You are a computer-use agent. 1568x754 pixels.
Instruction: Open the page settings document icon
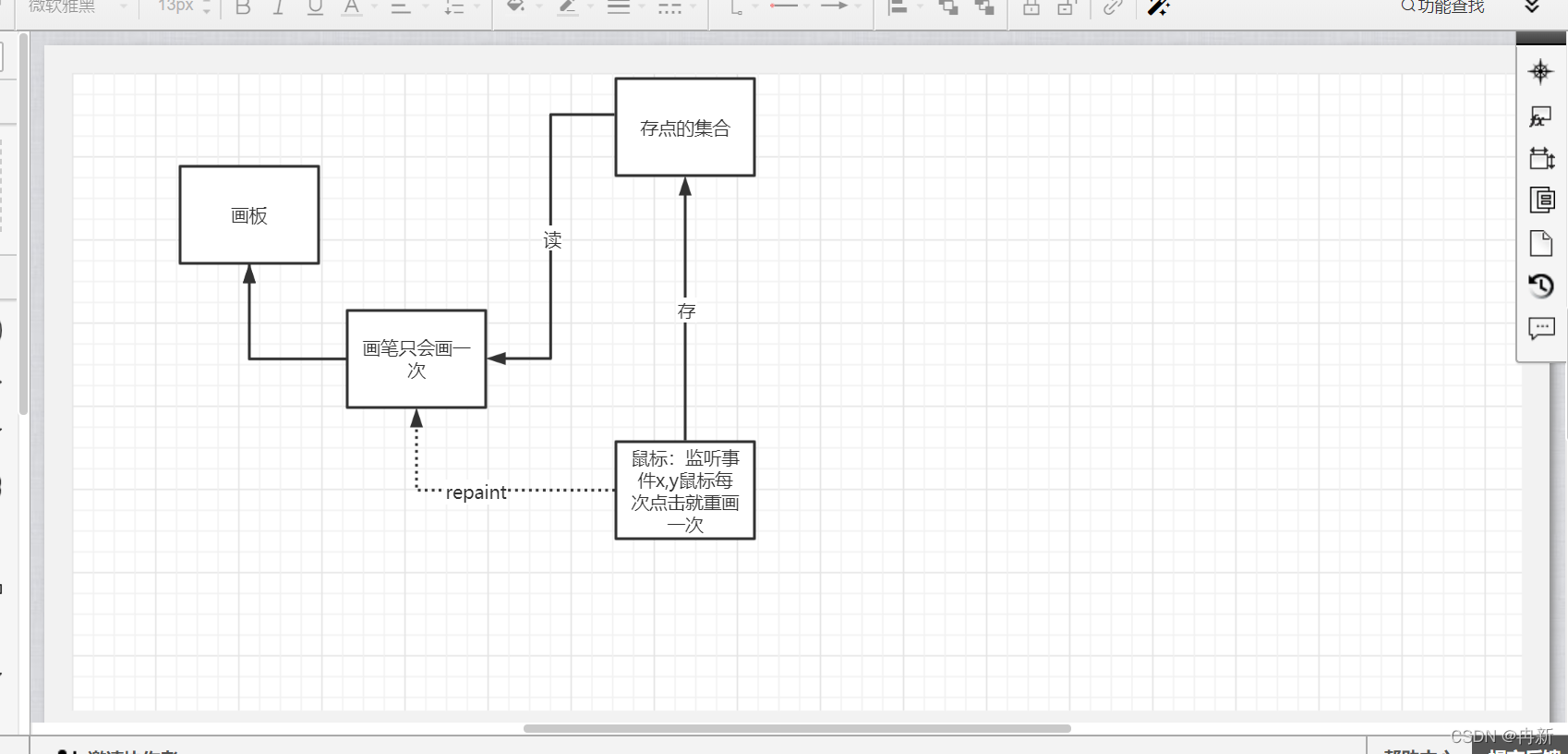click(x=1541, y=243)
